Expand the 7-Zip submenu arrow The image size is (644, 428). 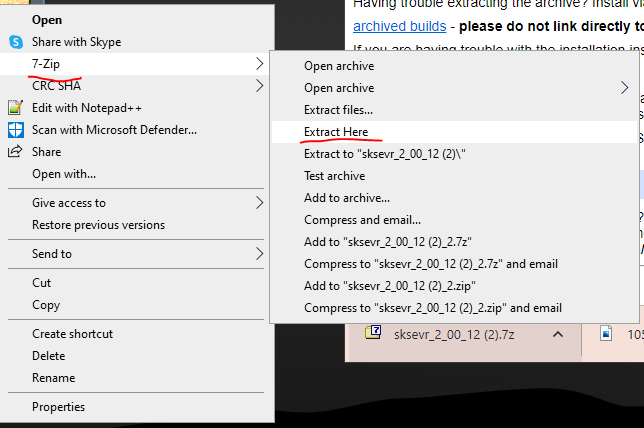[260, 64]
